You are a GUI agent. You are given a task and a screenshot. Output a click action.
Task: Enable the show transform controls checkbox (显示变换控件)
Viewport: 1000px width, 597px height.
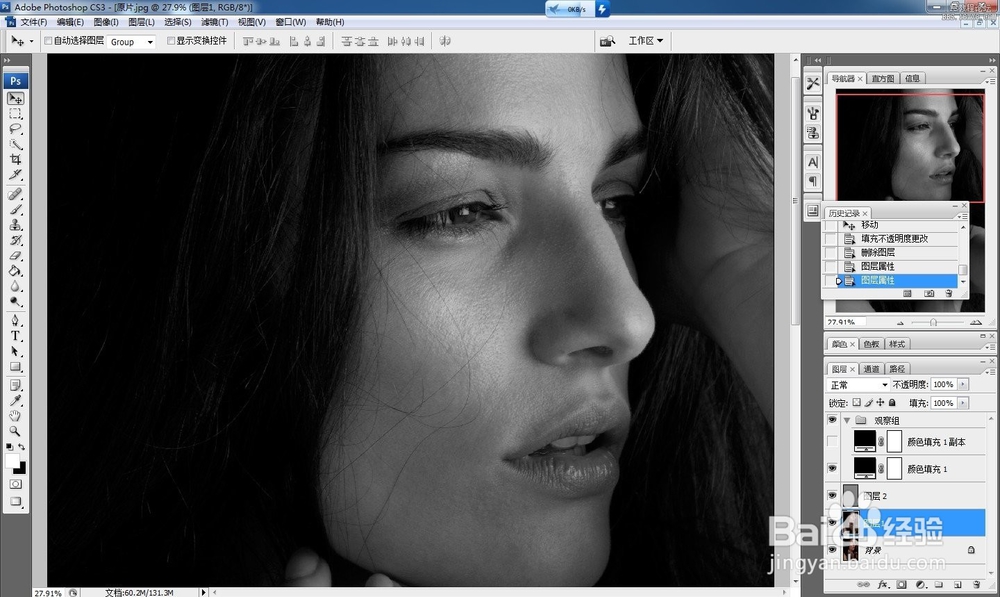171,41
